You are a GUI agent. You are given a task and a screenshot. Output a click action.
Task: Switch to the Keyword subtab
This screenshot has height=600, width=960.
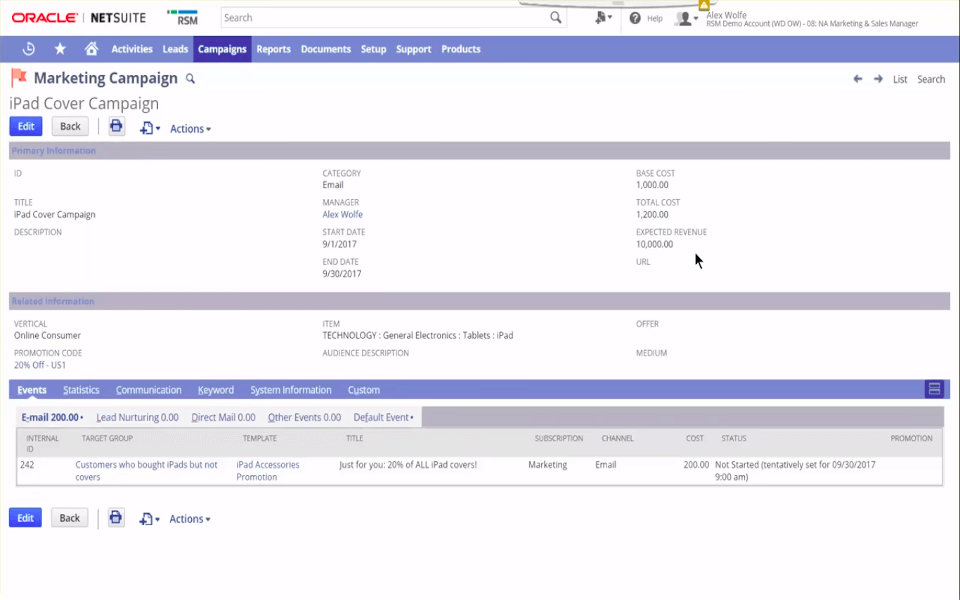pyautogui.click(x=216, y=390)
